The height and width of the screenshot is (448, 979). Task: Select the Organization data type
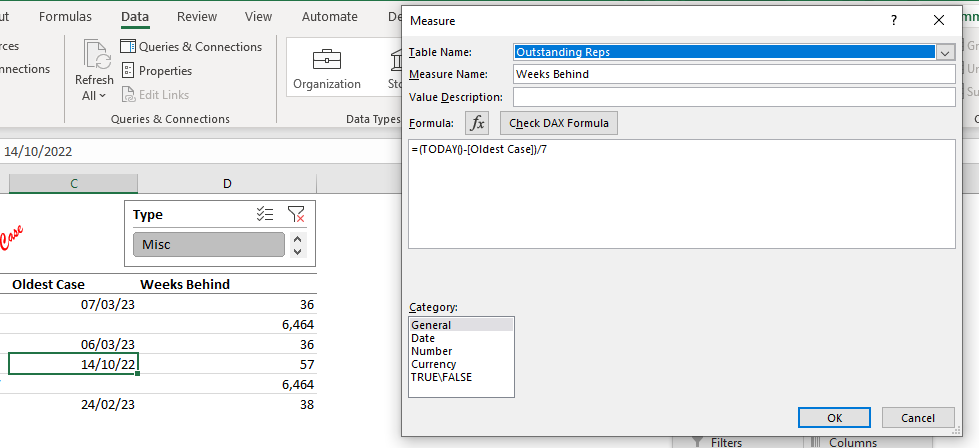[x=327, y=69]
